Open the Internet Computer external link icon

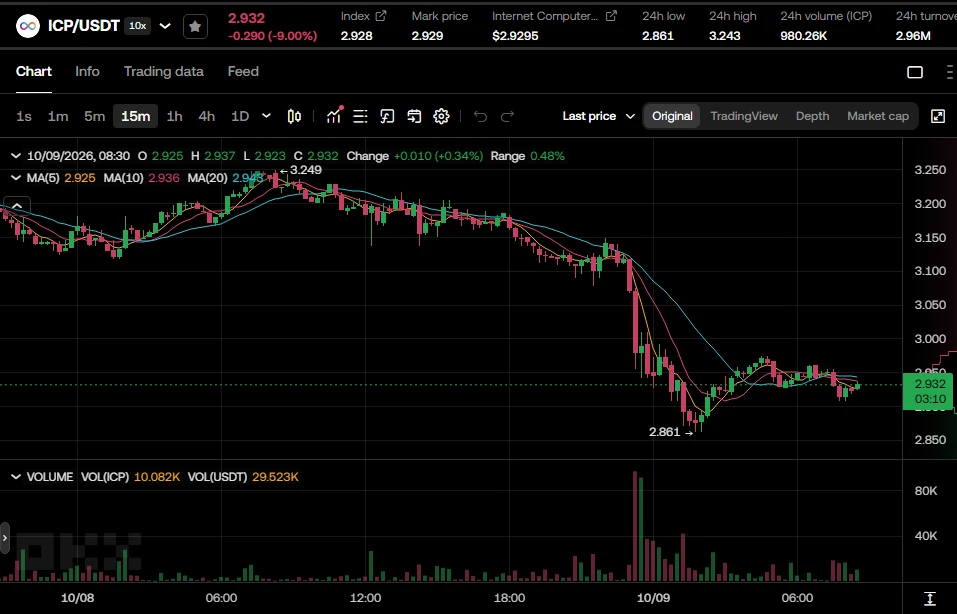click(x=611, y=16)
